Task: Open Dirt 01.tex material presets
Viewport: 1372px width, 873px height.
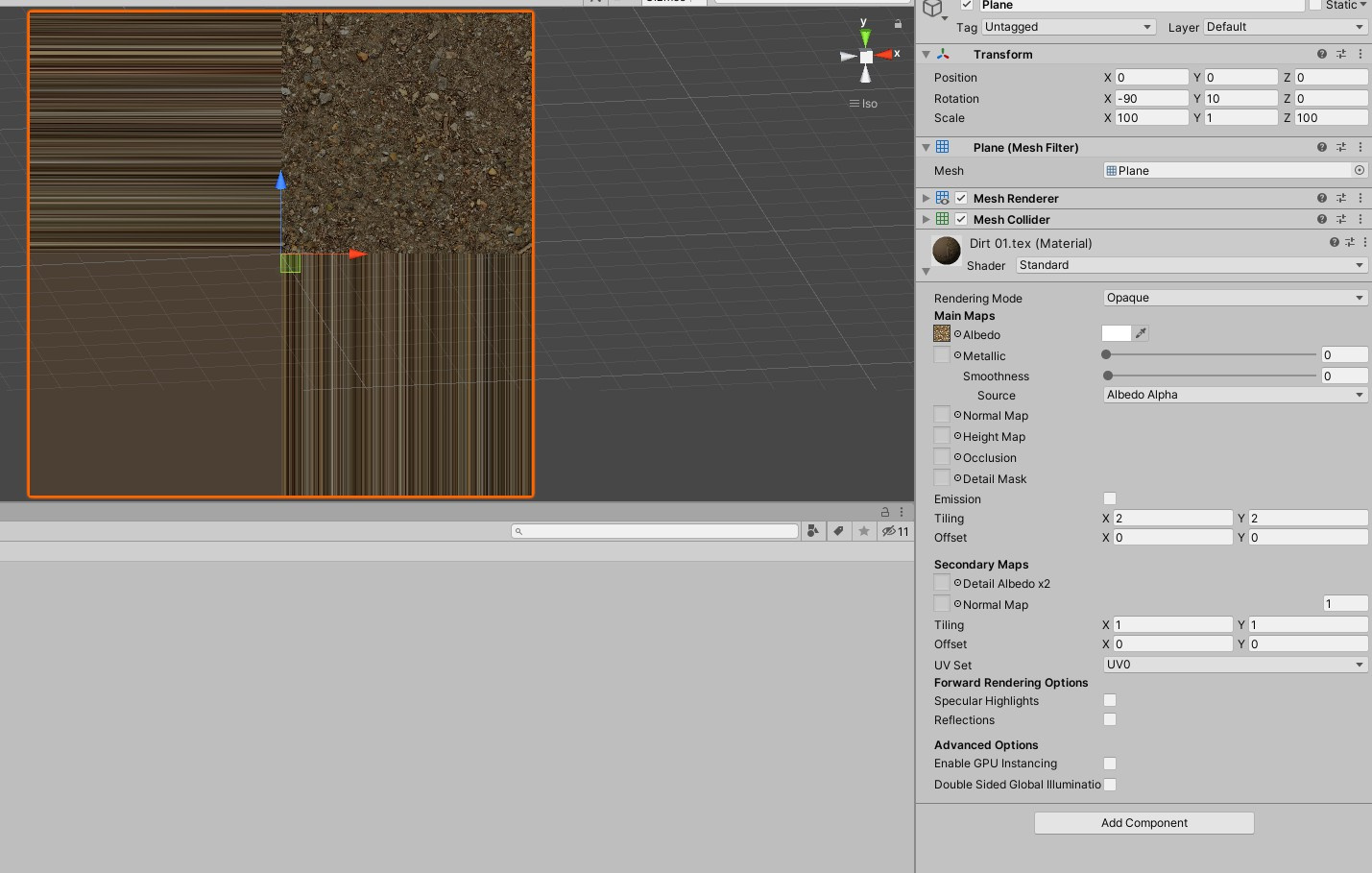Action: coord(1350,243)
